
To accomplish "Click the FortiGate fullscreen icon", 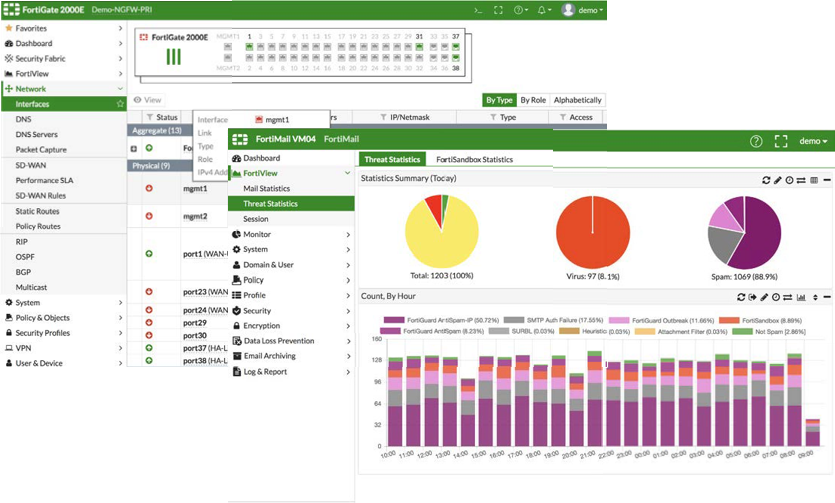I will pos(498,10).
